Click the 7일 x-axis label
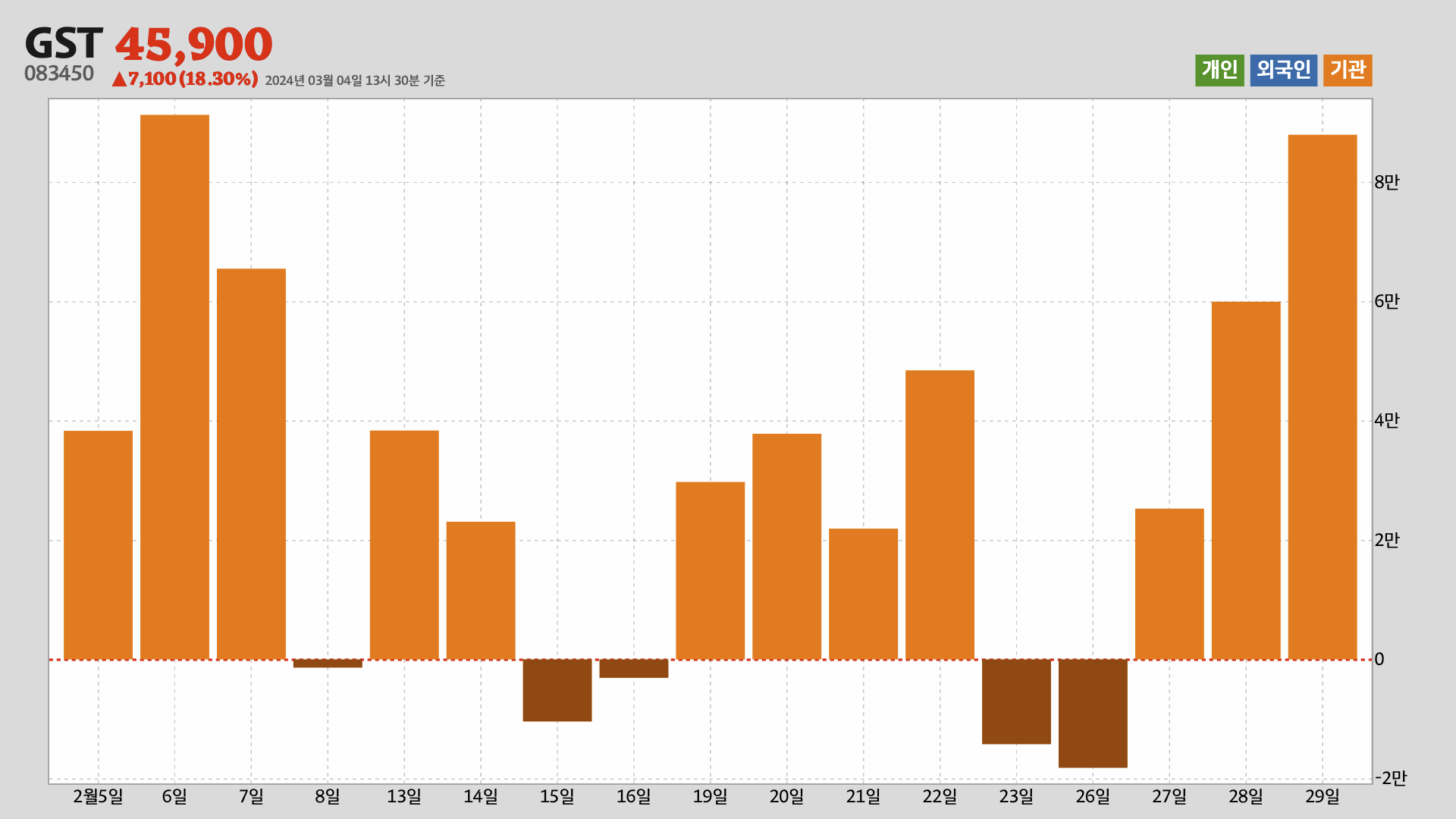 251,796
